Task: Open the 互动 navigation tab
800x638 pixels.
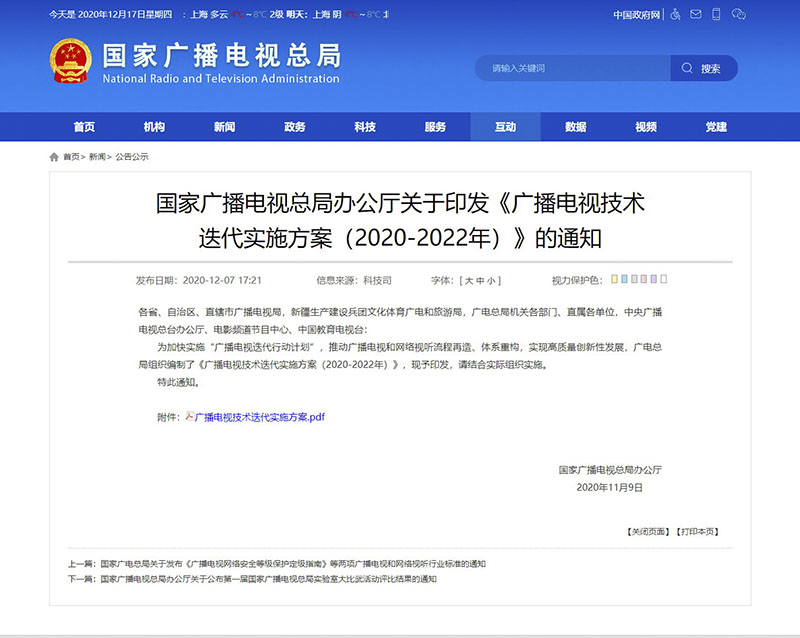Action: click(x=505, y=127)
